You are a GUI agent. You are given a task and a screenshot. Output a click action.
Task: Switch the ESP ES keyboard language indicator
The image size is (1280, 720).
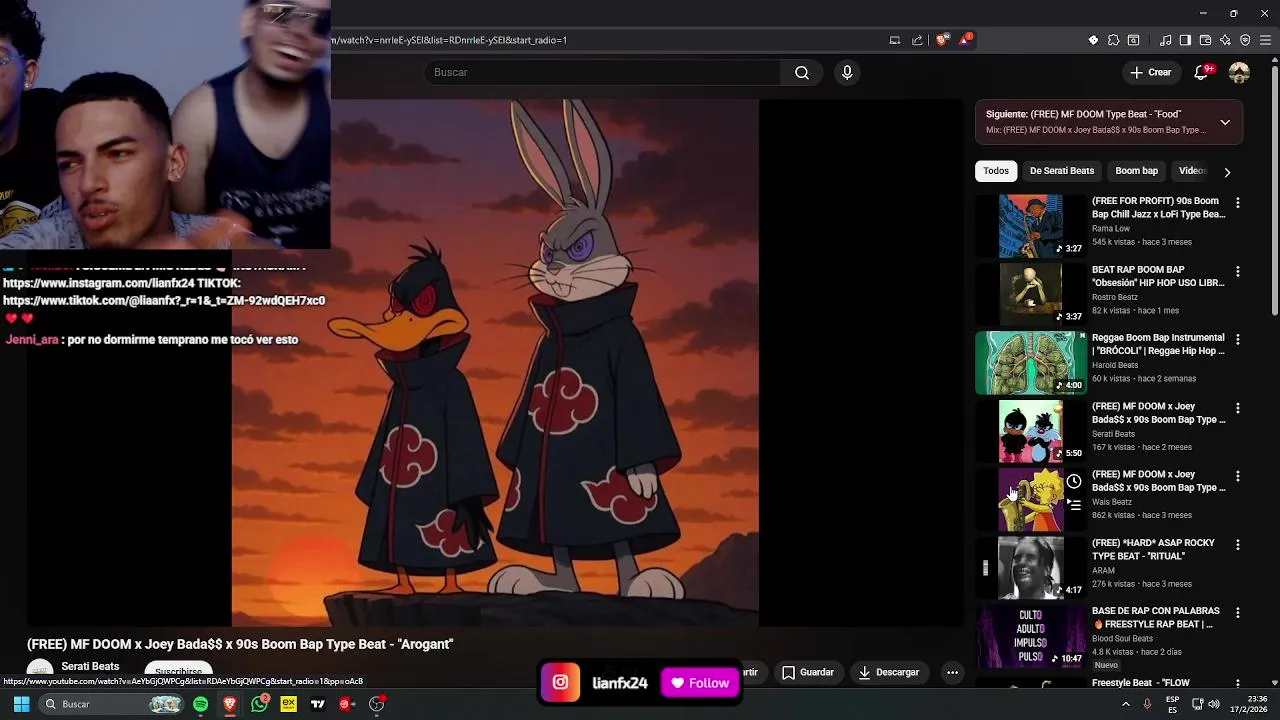(x=1172, y=704)
